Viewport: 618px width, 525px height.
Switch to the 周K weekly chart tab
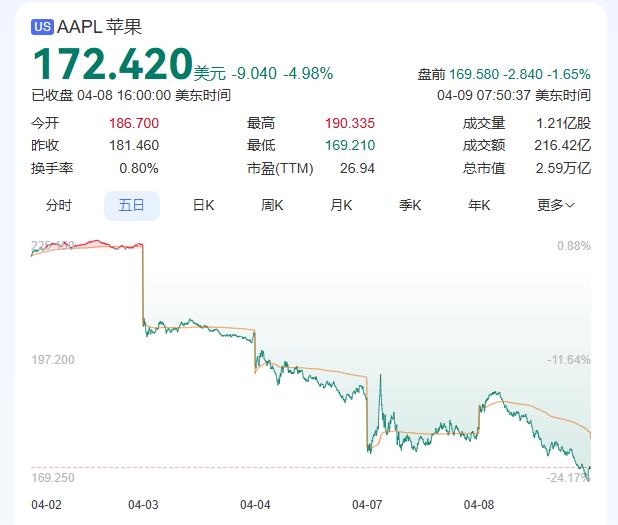pyautogui.click(x=272, y=205)
